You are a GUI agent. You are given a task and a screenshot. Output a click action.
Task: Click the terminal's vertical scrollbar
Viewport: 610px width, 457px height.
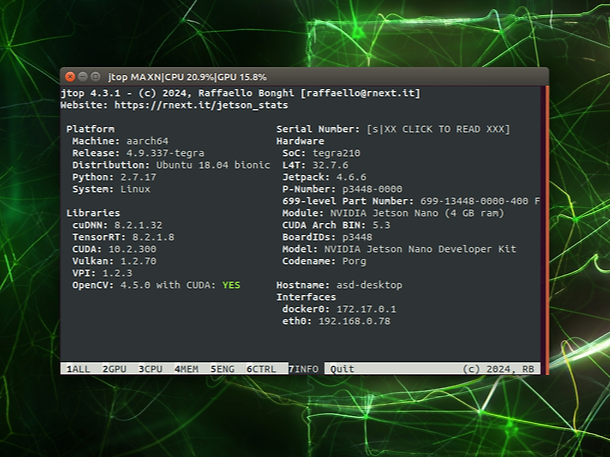(547, 230)
